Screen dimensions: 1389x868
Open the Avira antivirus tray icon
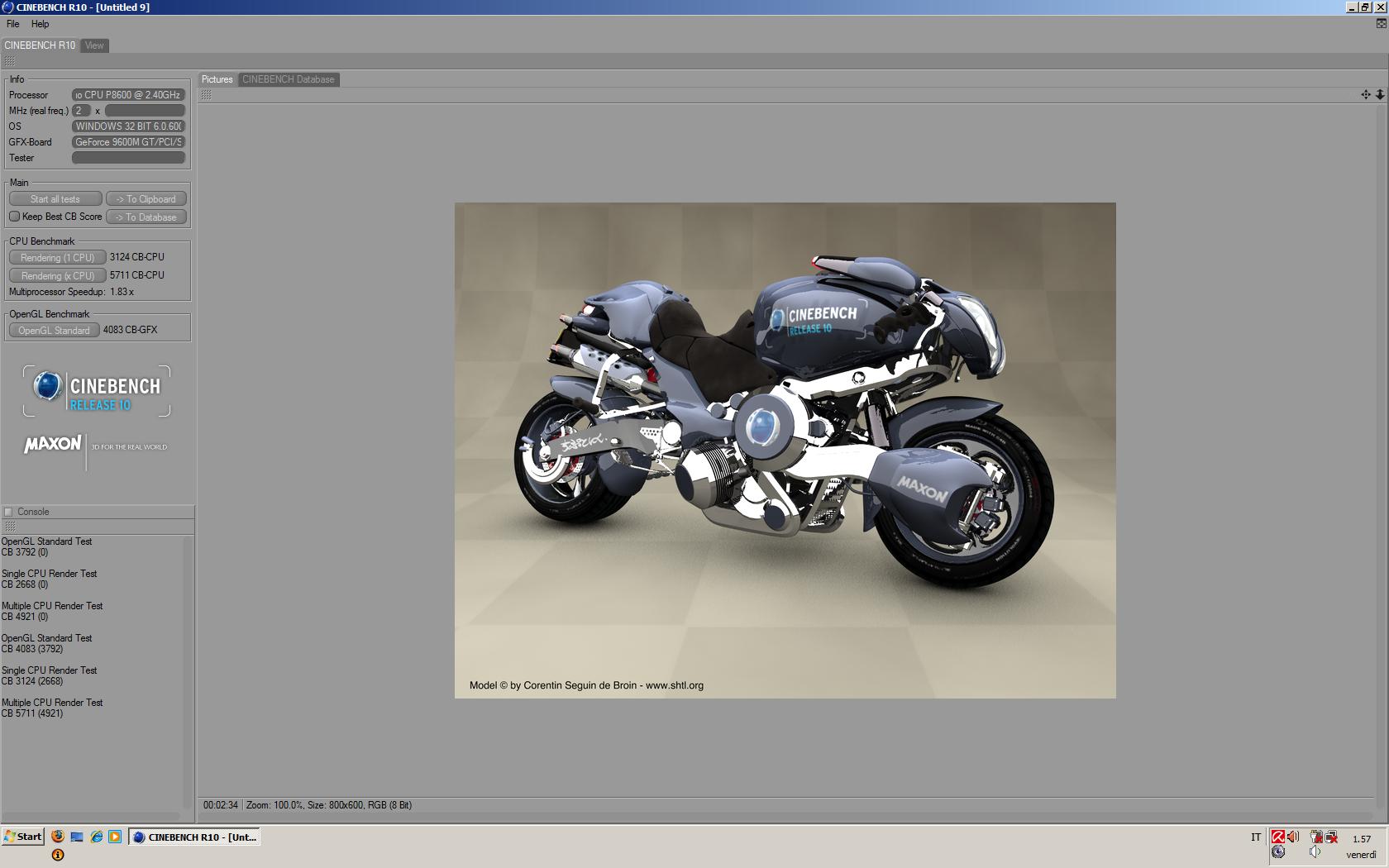(1277, 837)
